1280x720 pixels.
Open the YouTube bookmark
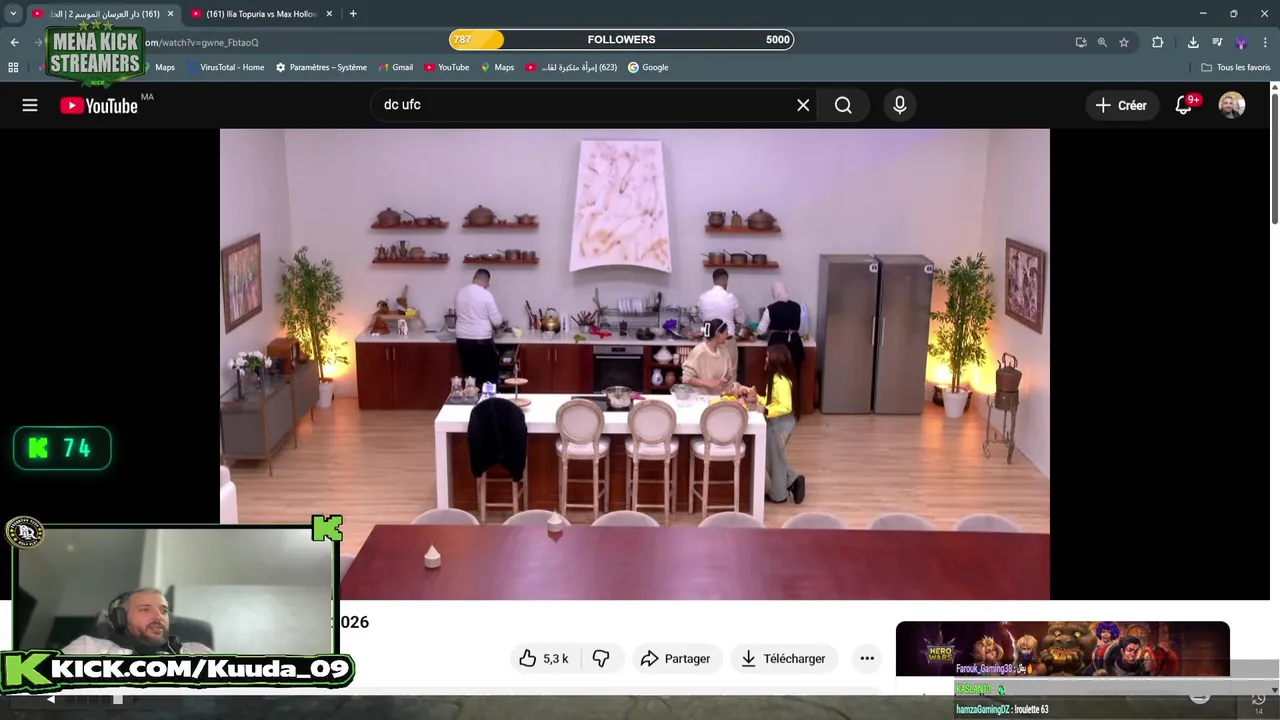point(447,67)
